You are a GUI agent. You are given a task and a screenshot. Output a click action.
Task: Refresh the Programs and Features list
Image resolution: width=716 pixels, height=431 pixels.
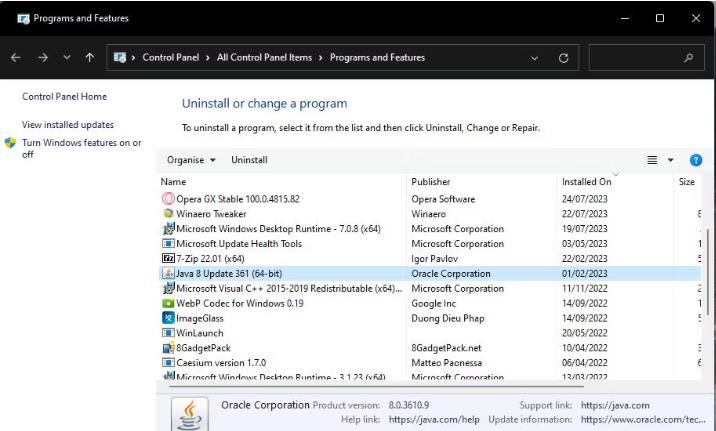coord(563,58)
